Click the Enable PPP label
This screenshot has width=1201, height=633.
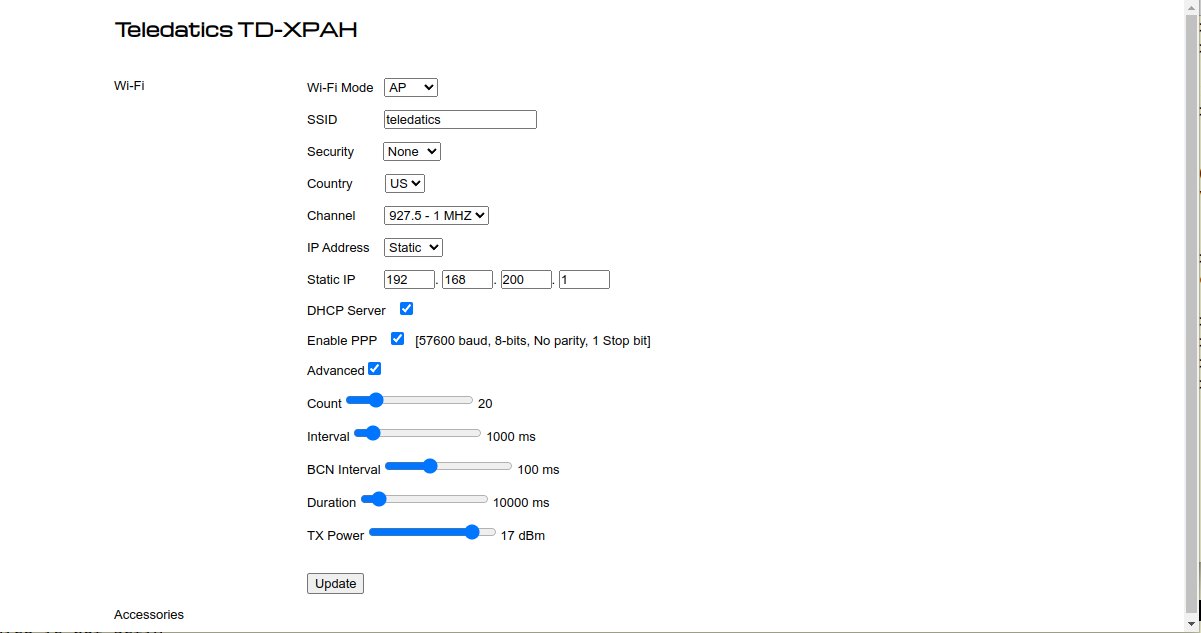click(x=342, y=341)
